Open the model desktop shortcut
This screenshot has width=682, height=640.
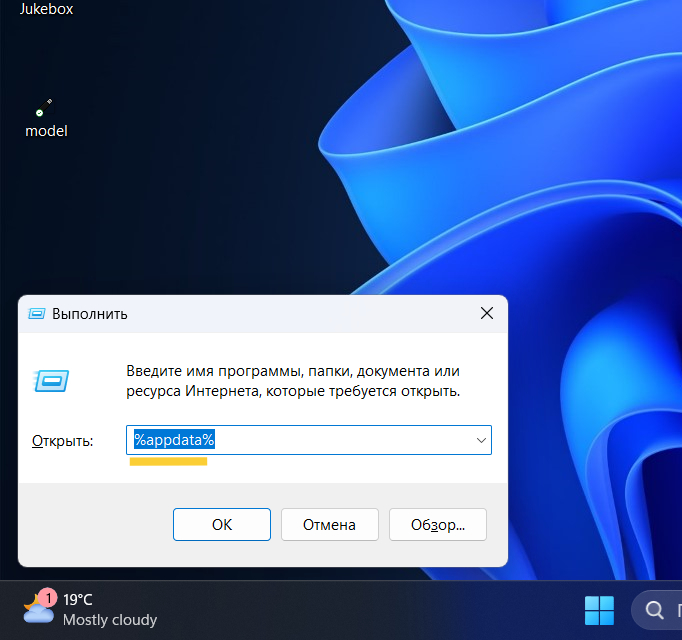tap(46, 118)
